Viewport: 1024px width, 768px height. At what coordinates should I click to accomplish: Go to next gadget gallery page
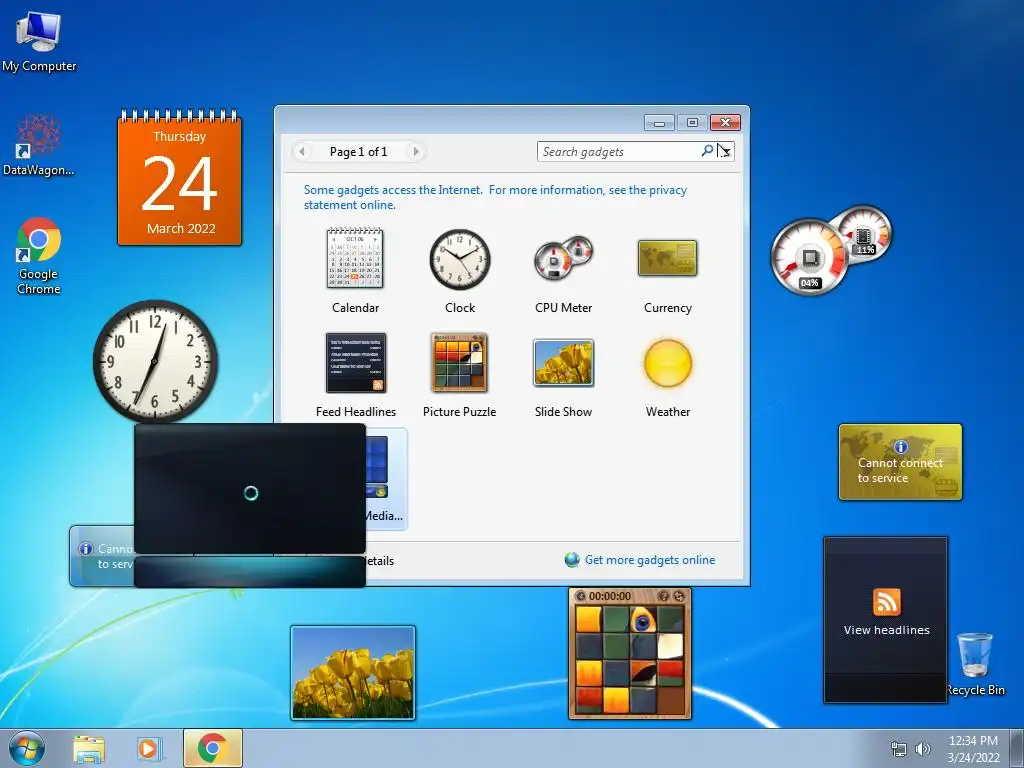(x=415, y=152)
